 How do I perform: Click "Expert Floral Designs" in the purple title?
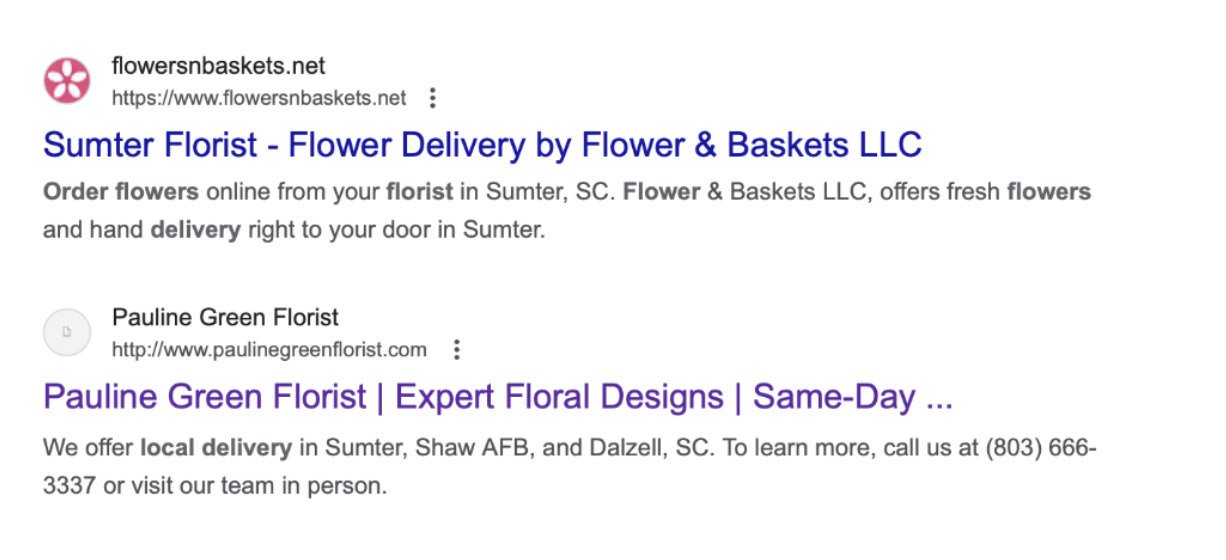click(559, 397)
